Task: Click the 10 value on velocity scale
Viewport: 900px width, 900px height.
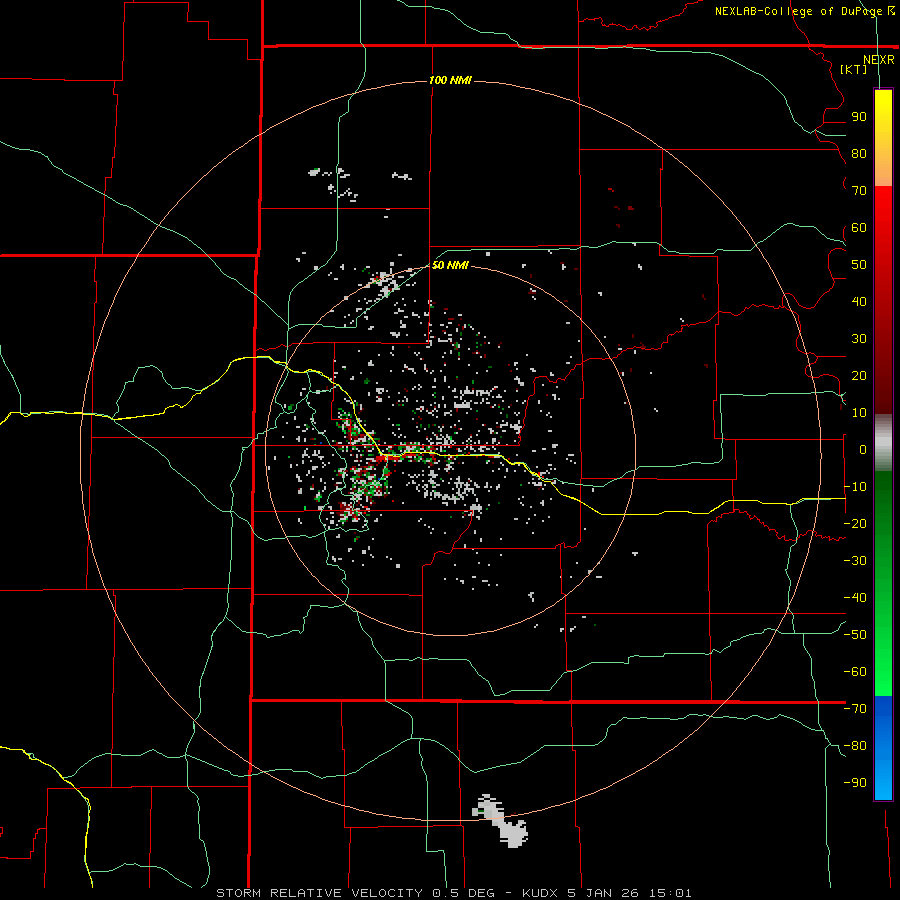Action: (x=859, y=413)
